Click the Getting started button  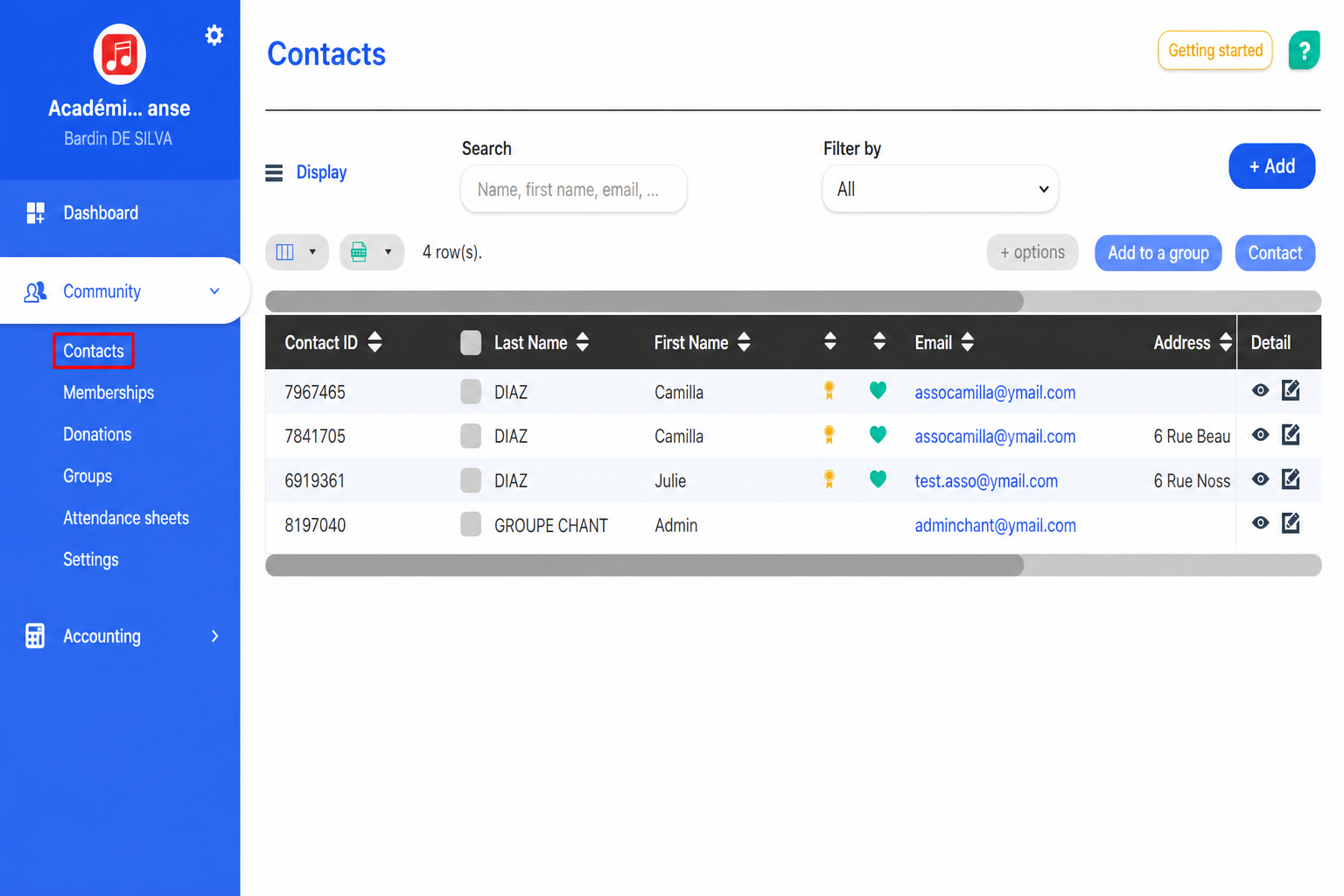coord(1214,51)
